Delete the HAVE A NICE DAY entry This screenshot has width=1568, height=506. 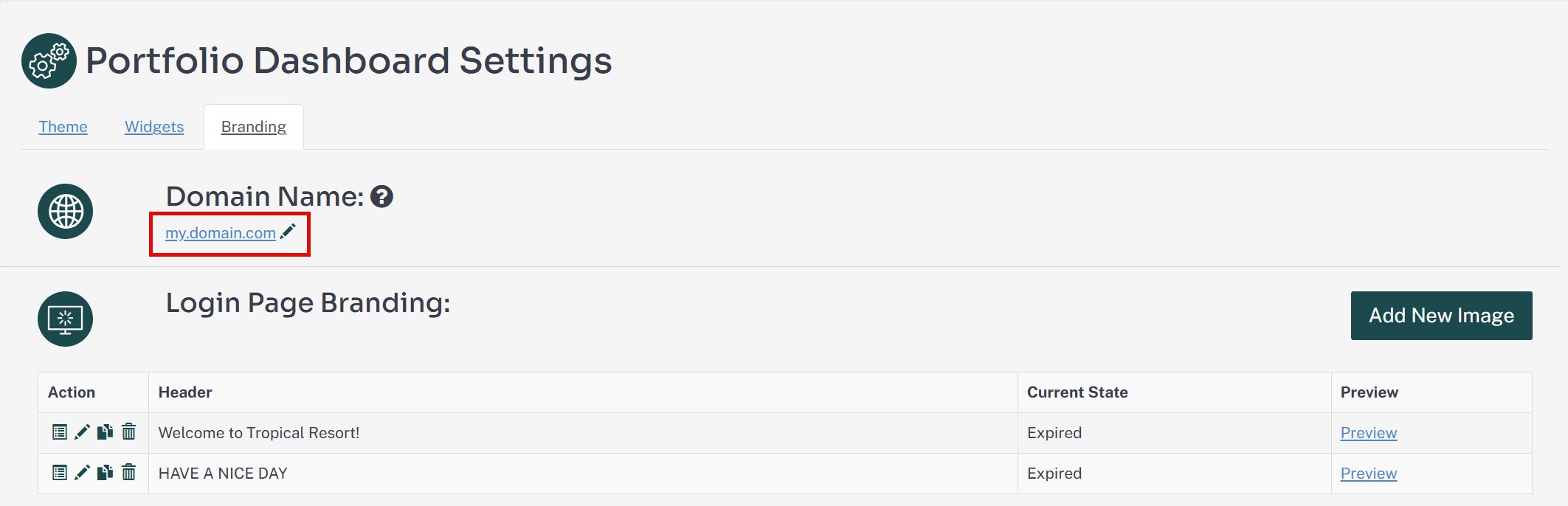click(x=128, y=473)
